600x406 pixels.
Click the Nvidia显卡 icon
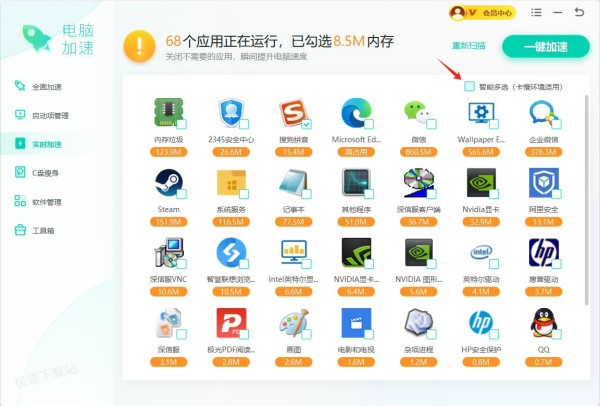481,182
